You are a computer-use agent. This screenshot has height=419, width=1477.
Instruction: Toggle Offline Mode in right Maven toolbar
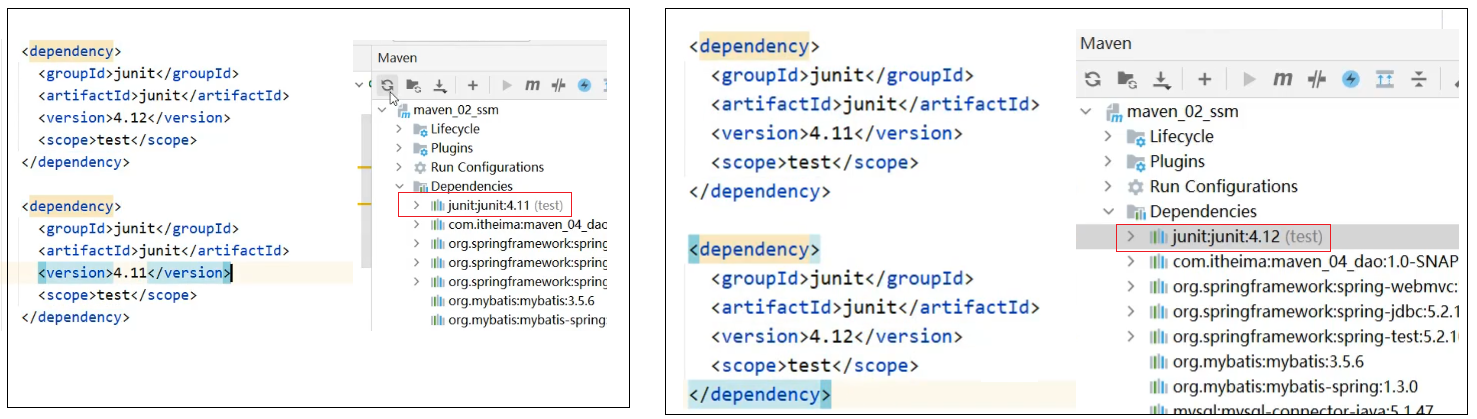click(1317, 79)
